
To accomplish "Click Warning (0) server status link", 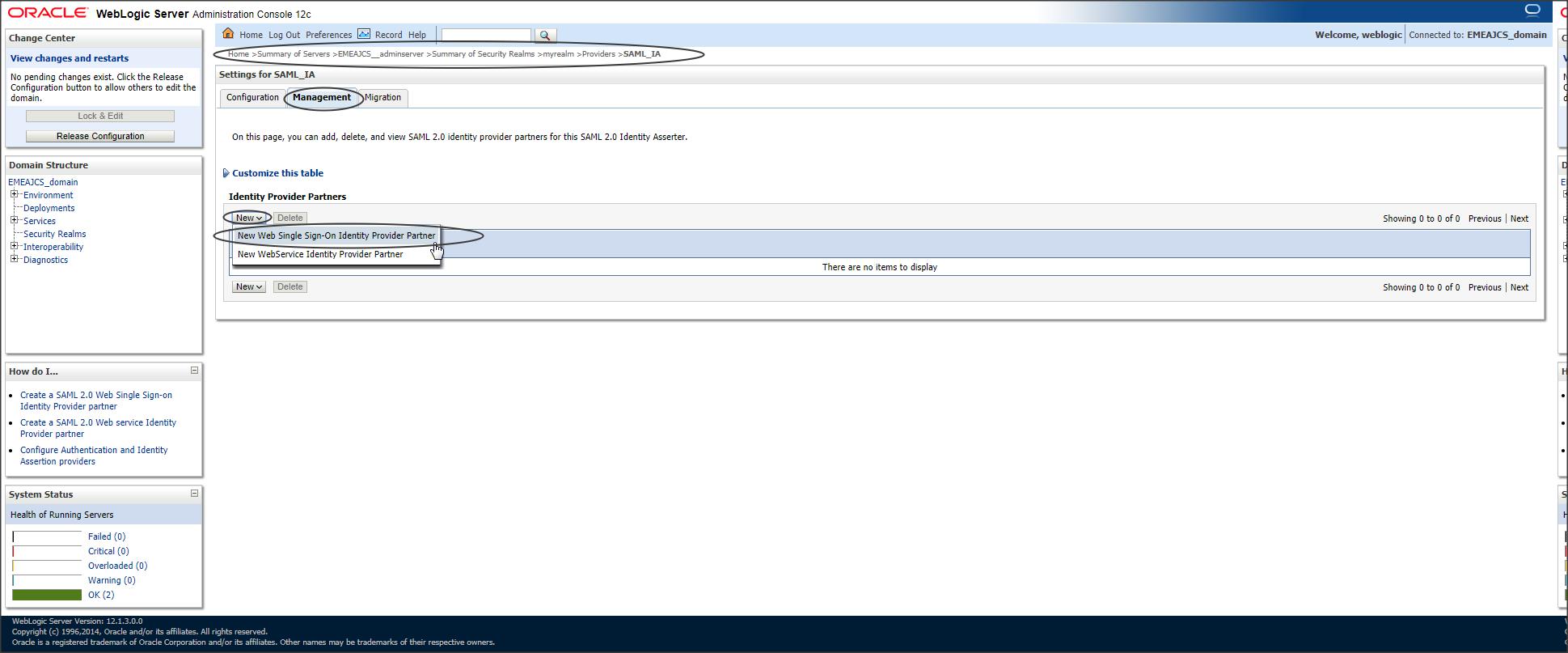I will 112,580.
